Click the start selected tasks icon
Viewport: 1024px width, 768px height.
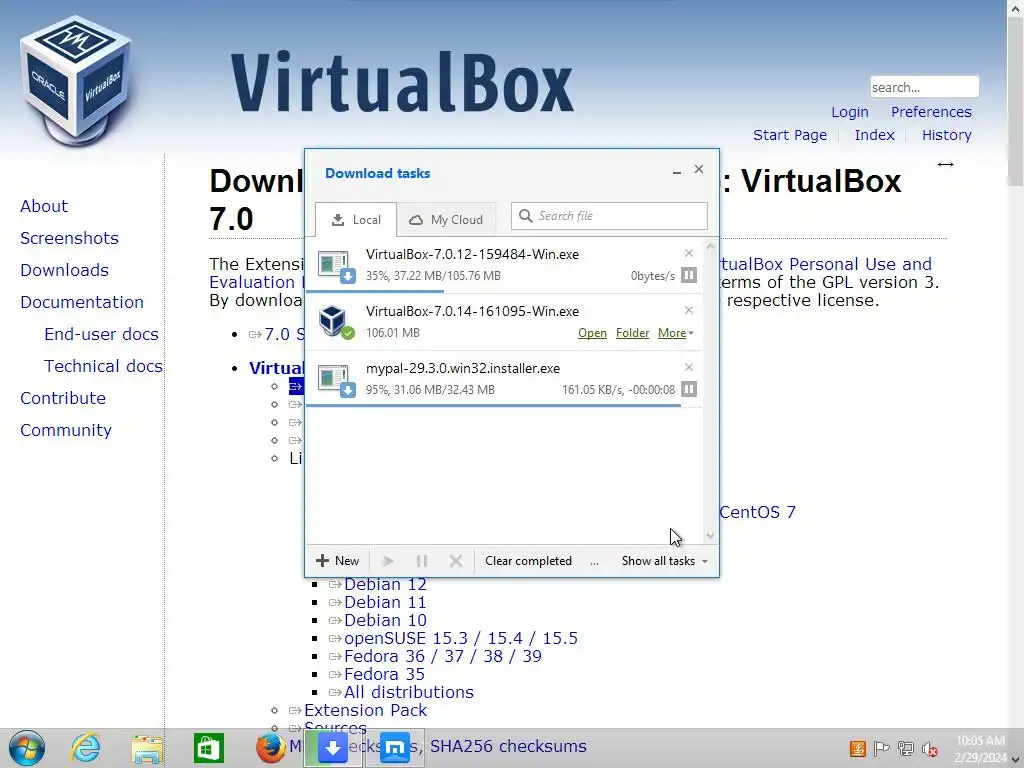point(388,561)
